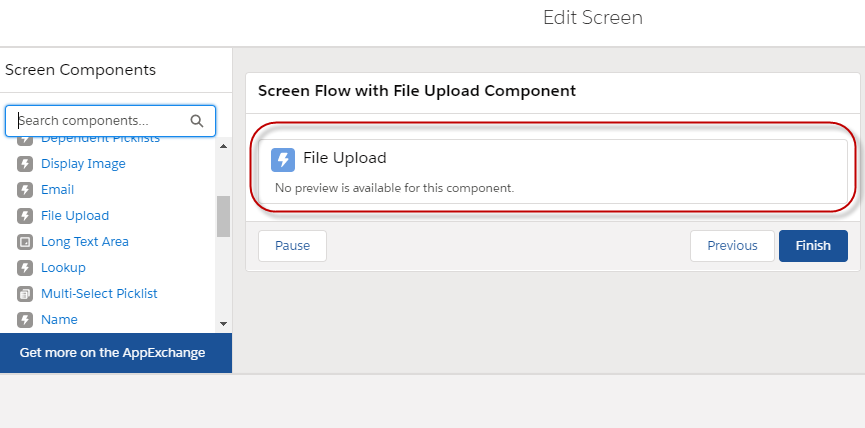The image size is (865, 428).
Task: Click the Display Image lightning icon
Action: click(25, 164)
